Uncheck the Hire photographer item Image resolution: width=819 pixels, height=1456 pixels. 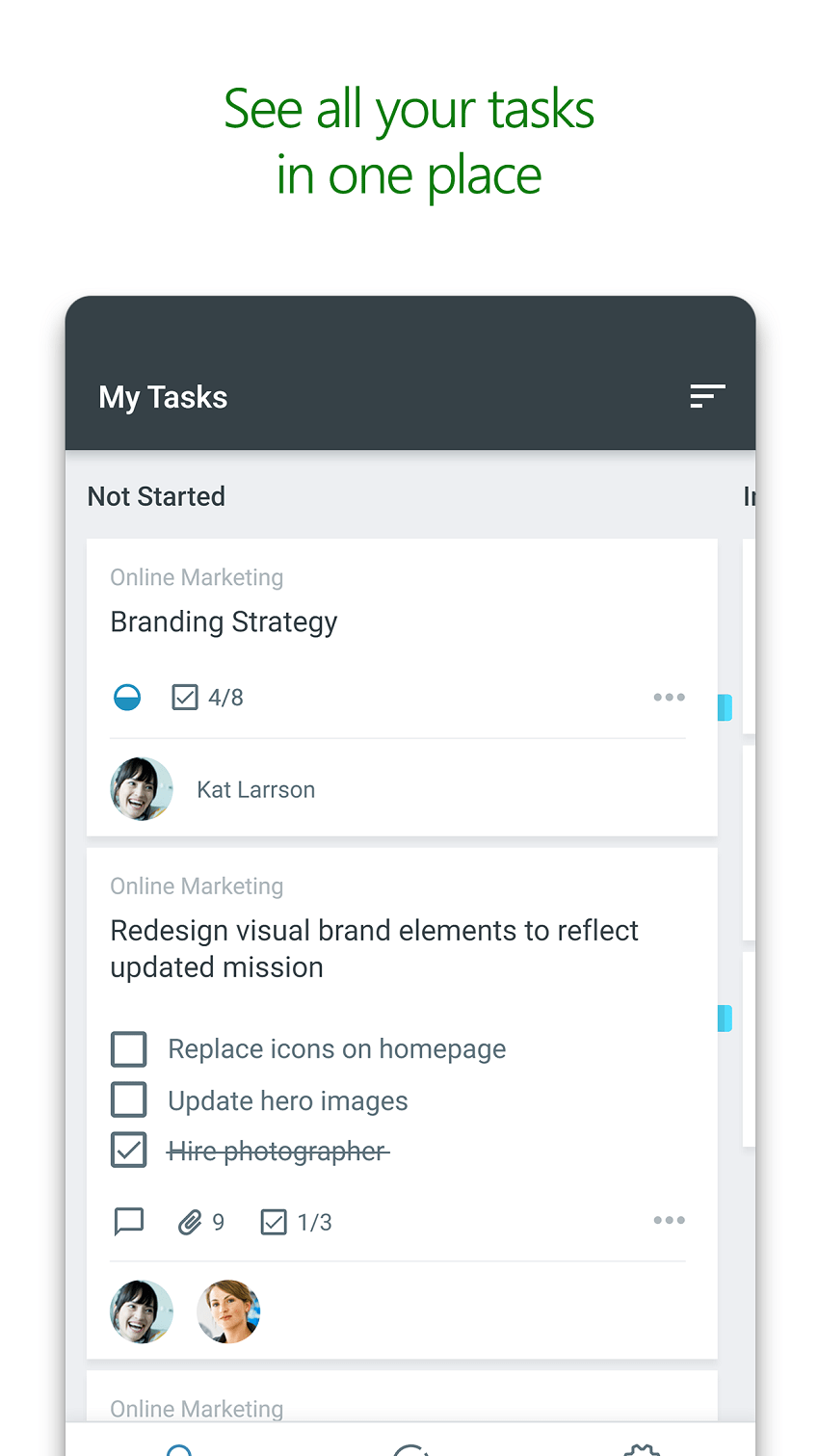(129, 1151)
